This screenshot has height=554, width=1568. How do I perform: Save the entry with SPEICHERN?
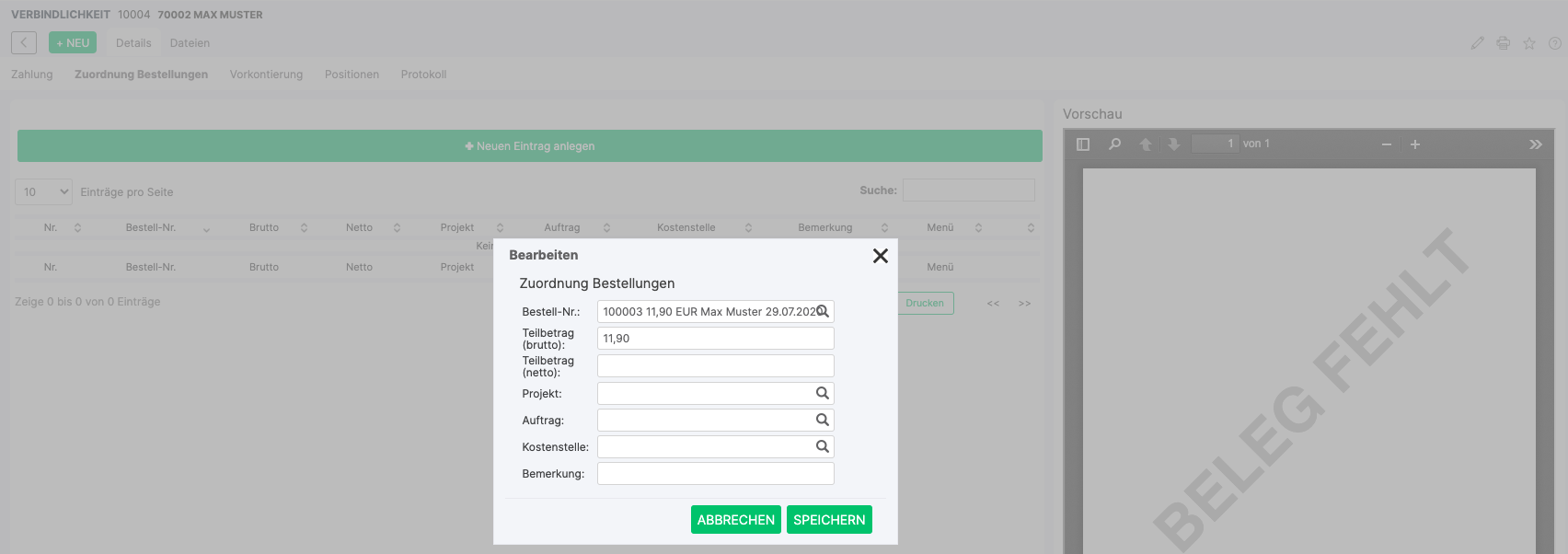click(x=829, y=520)
